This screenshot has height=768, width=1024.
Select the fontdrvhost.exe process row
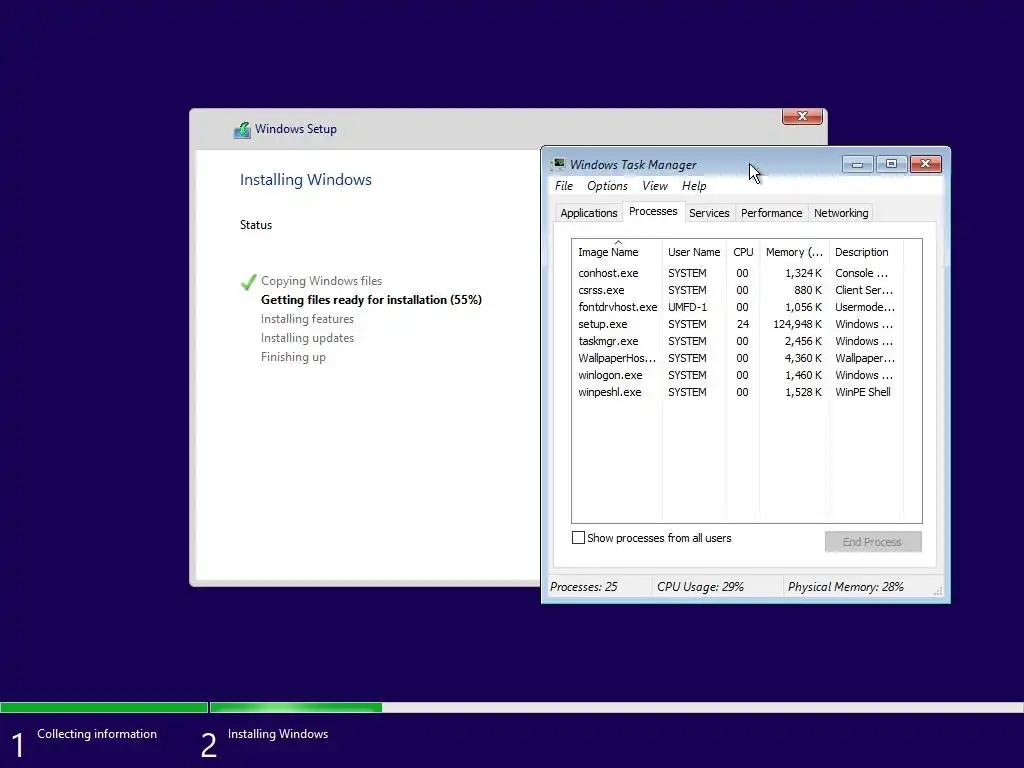pyautogui.click(x=738, y=307)
